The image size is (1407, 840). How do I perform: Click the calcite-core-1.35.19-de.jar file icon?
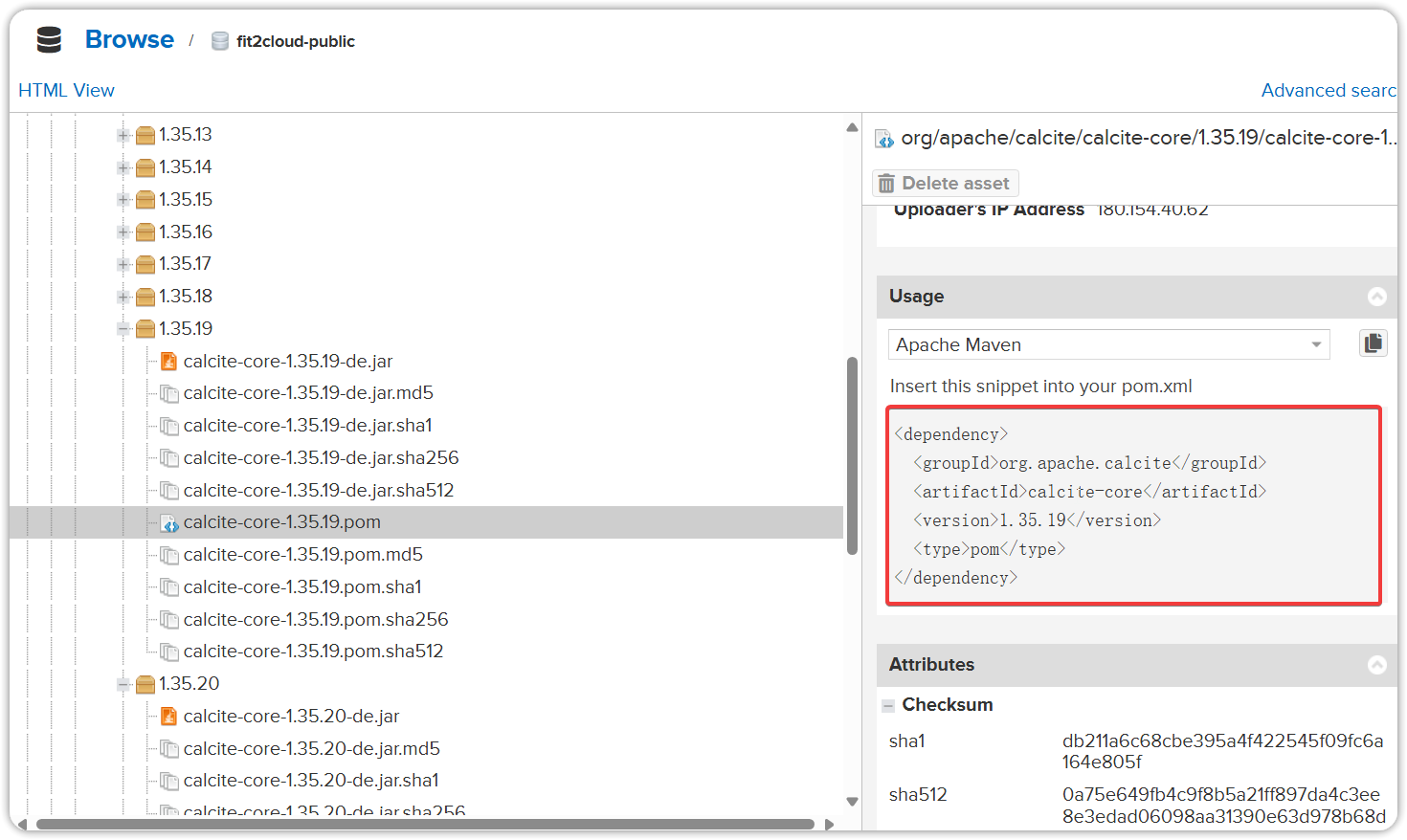click(x=169, y=362)
